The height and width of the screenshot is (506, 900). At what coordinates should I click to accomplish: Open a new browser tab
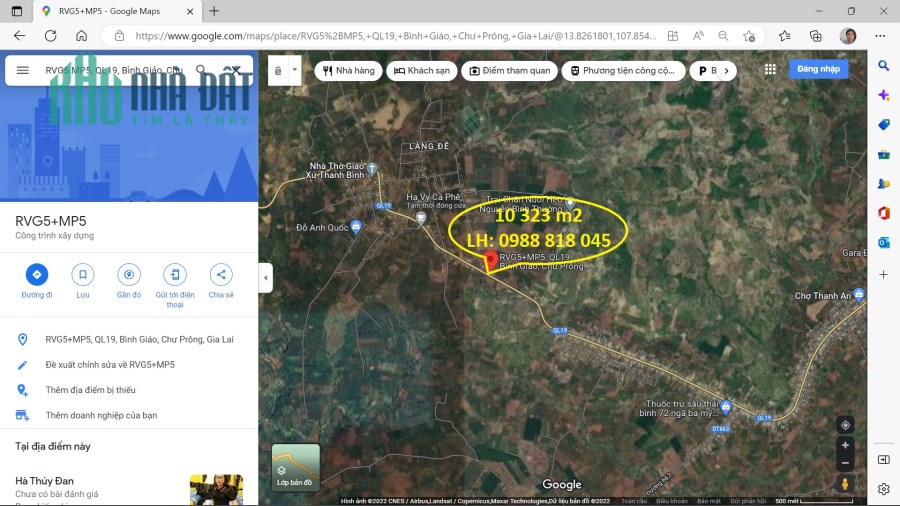[214, 11]
